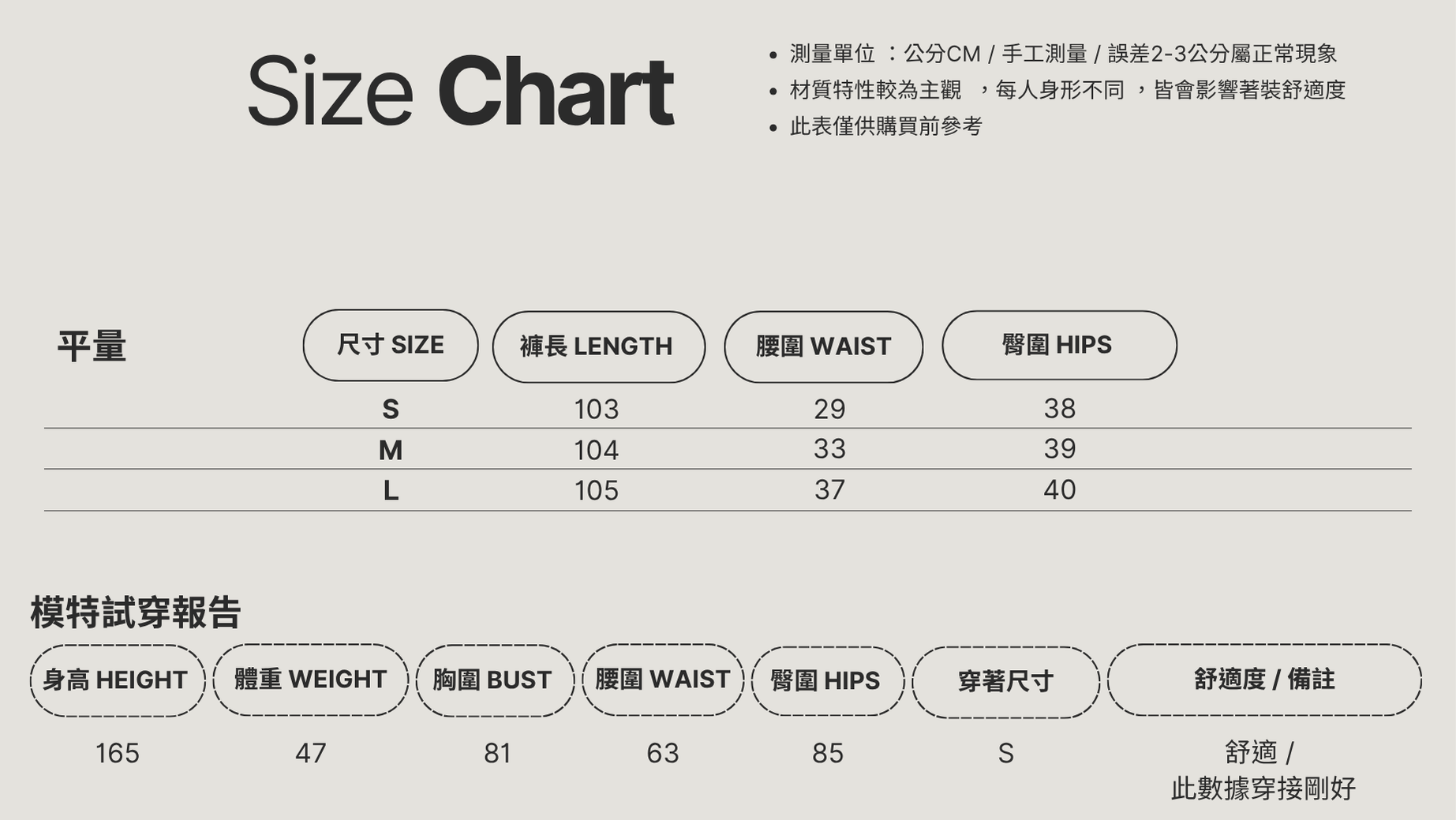Click the model height value 165

pos(117,754)
